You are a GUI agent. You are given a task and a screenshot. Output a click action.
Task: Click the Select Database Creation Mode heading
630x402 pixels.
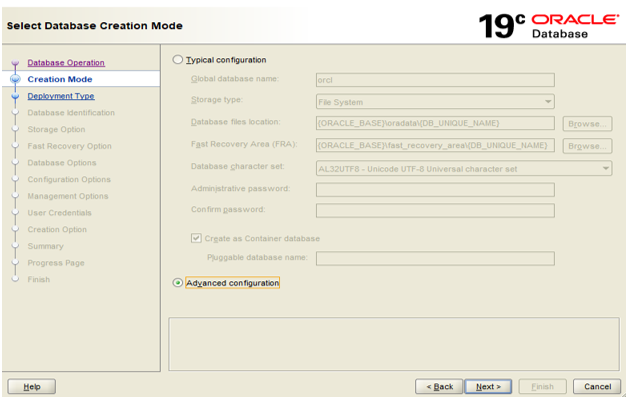click(x=94, y=26)
